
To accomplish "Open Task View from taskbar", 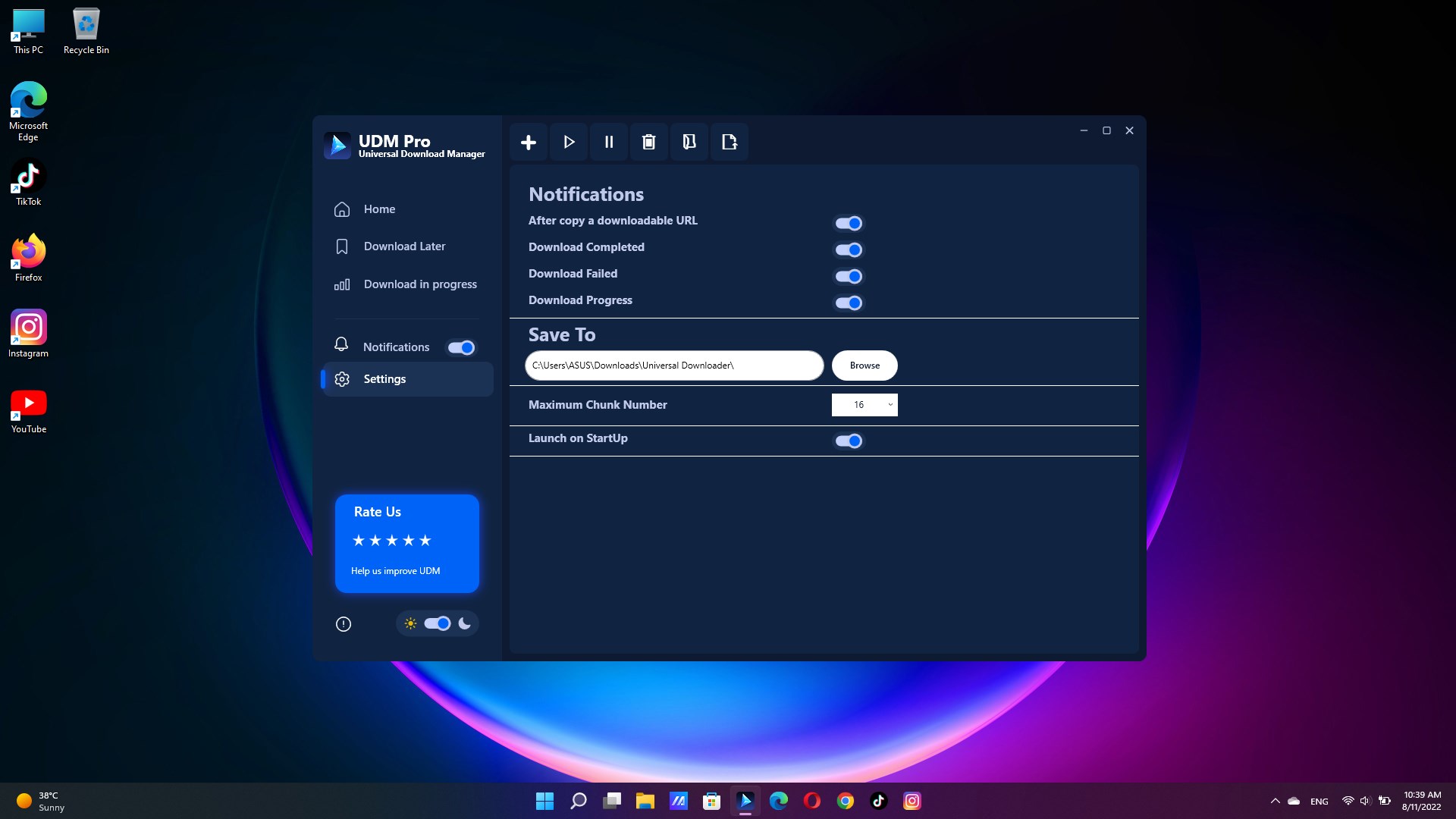I will point(612,801).
